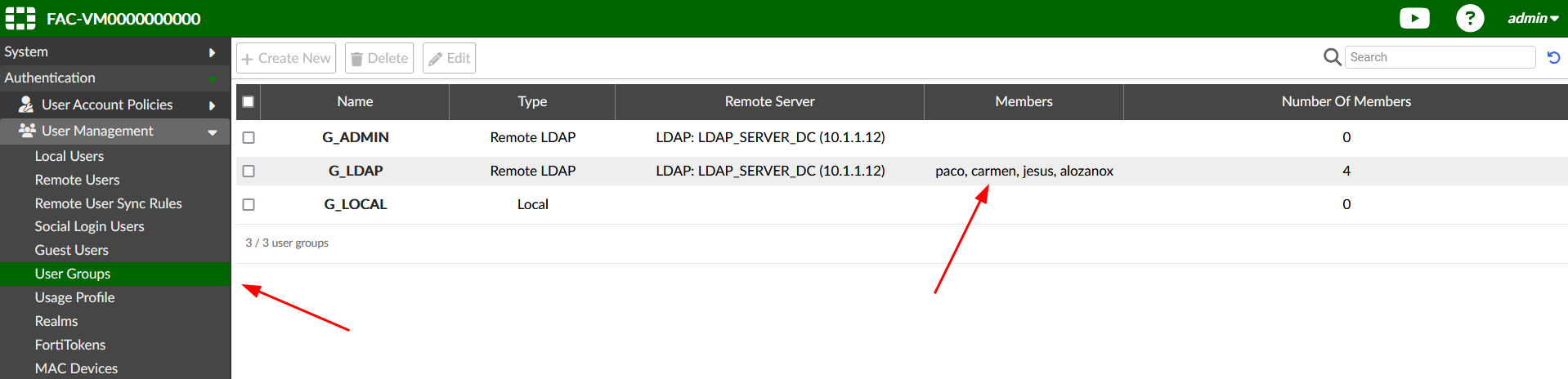Collapse the User Management section arrow
Image resolution: width=1568 pixels, height=379 pixels.
212,132
